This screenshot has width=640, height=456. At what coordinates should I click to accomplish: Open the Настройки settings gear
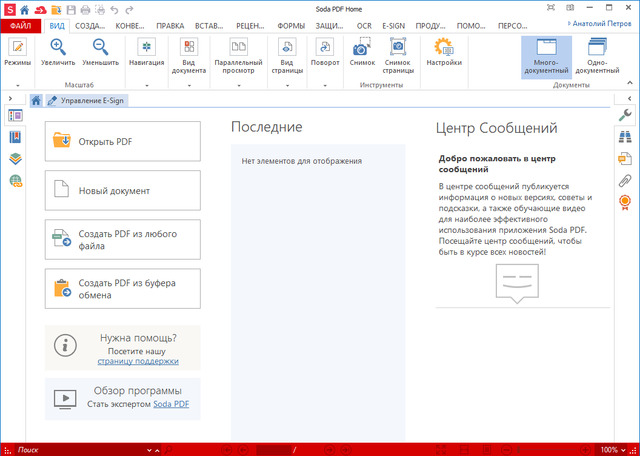(445, 47)
